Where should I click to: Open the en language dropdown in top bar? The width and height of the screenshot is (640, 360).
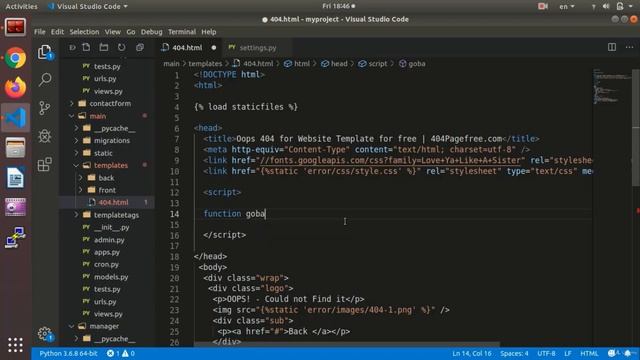[567, 7]
